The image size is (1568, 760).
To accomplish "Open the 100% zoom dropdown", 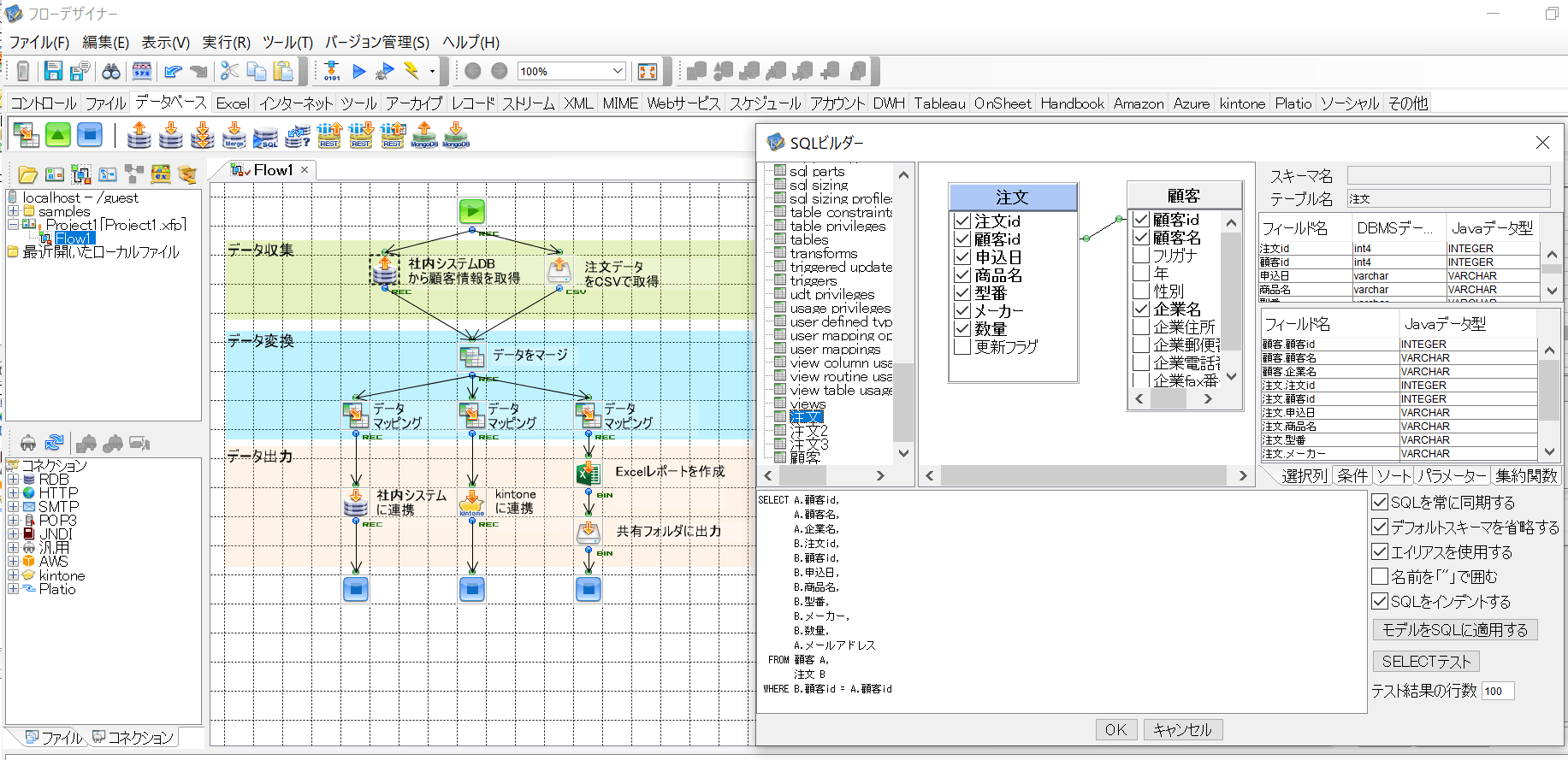I will coord(618,71).
